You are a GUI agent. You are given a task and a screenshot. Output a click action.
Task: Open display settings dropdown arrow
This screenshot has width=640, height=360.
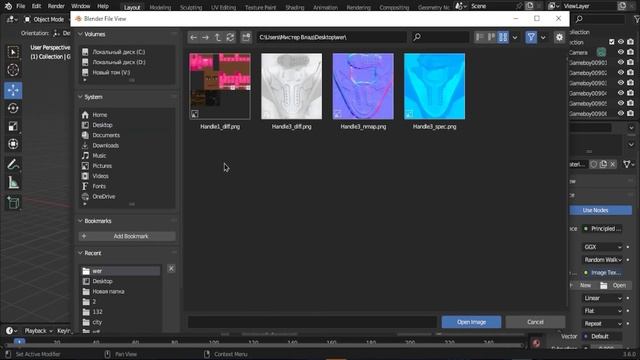tap(515, 37)
